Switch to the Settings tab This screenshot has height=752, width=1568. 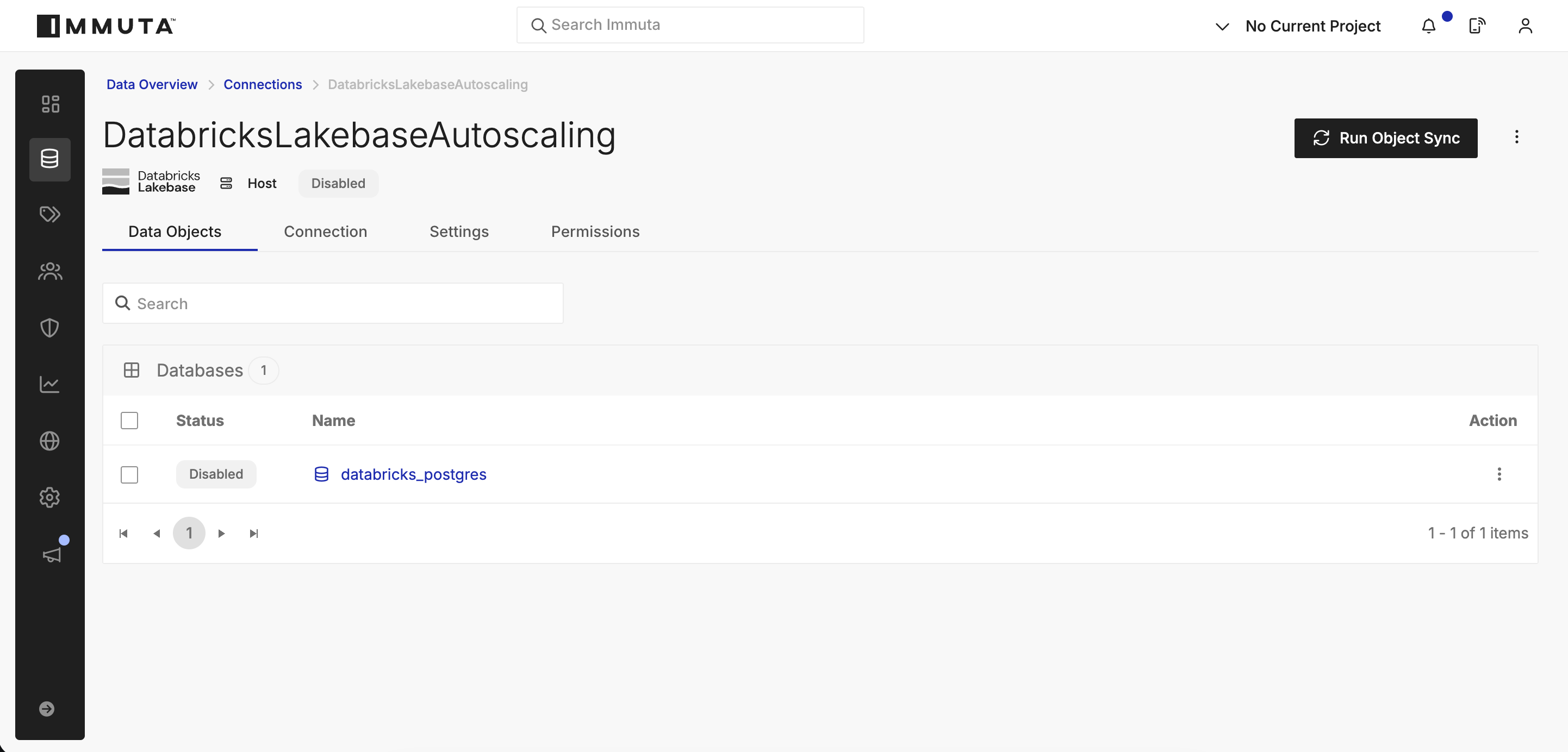459,232
